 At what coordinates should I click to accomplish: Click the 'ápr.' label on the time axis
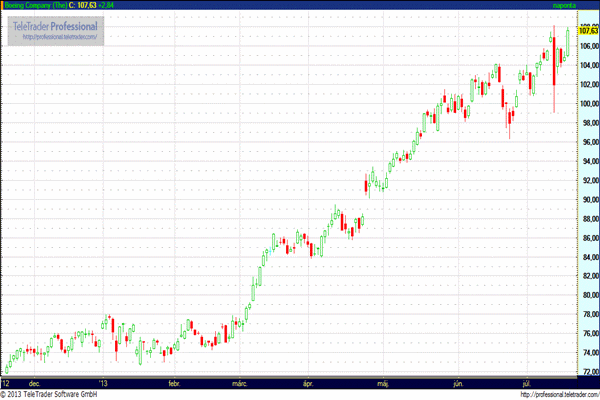pyautogui.click(x=308, y=383)
